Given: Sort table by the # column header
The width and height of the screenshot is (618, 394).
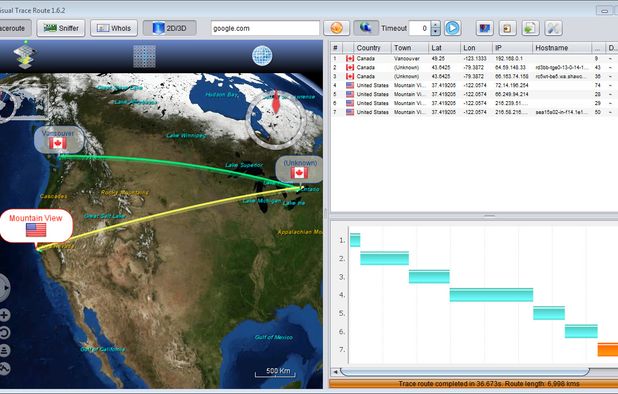Looking at the screenshot, I should pos(337,48).
